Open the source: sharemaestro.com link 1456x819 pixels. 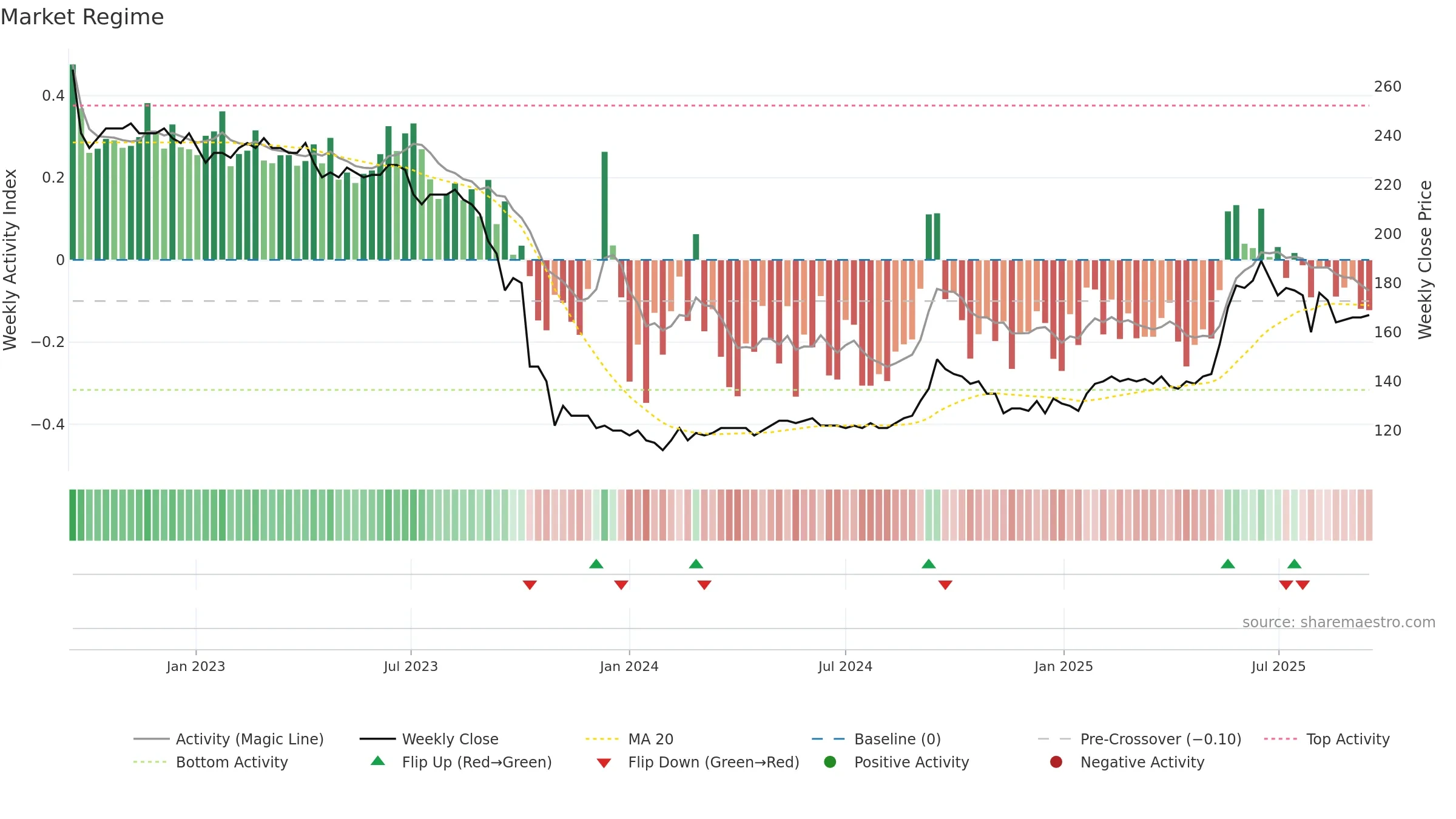[x=1339, y=622]
